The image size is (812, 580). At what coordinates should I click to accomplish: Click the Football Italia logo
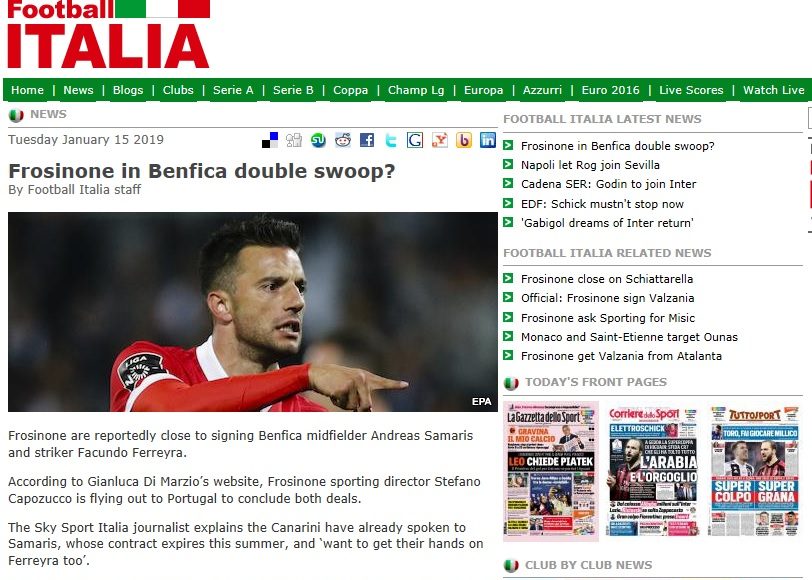109,34
